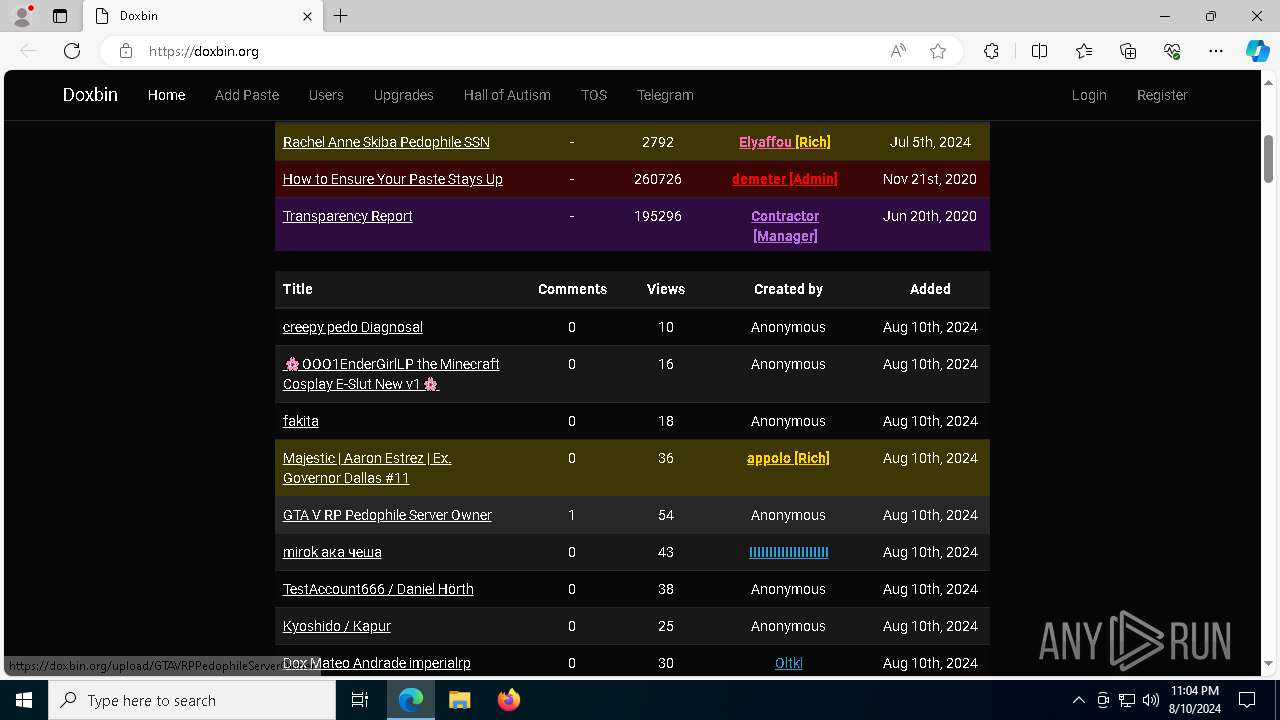Open the Oltkl user profile
The width and height of the screenshot is (1280, 720).
coord(788,663)
